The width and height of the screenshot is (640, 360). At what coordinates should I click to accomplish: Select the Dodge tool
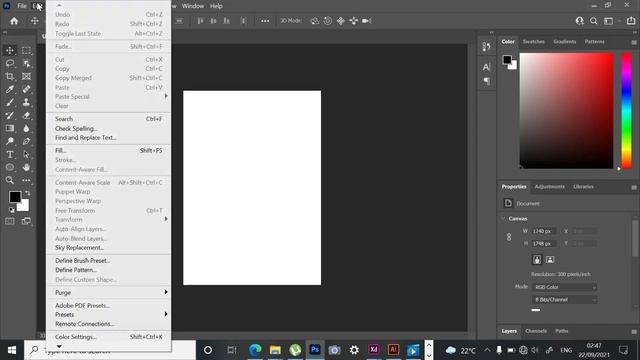(10, 141)
